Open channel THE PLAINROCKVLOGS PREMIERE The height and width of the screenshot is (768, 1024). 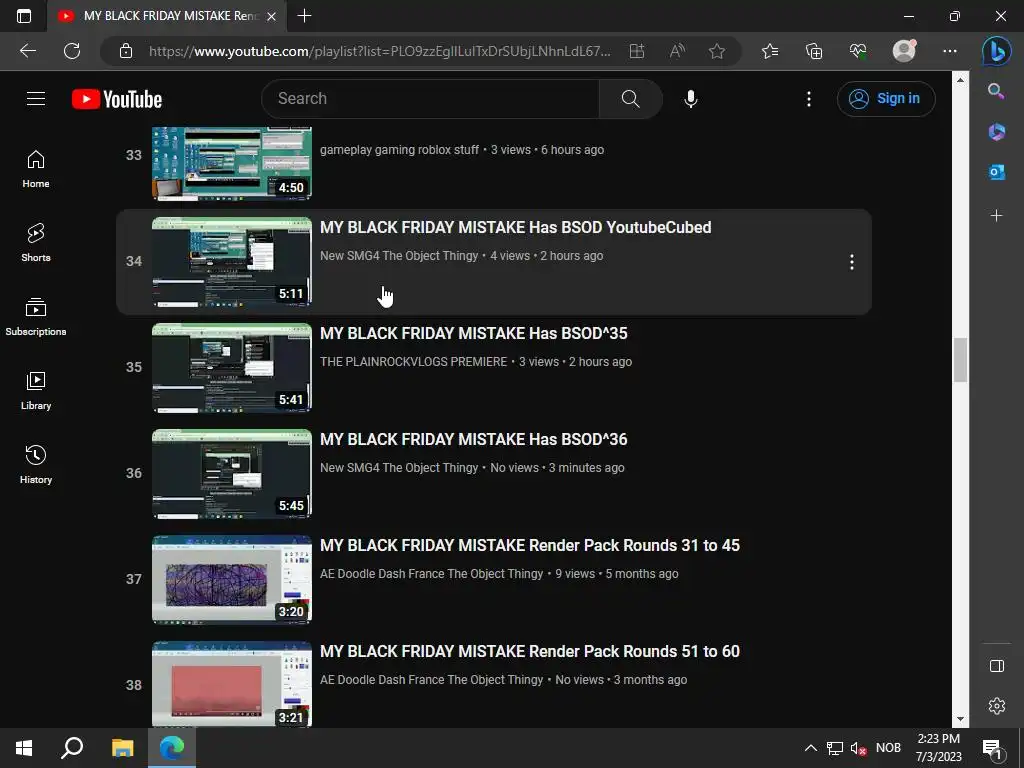413,362
